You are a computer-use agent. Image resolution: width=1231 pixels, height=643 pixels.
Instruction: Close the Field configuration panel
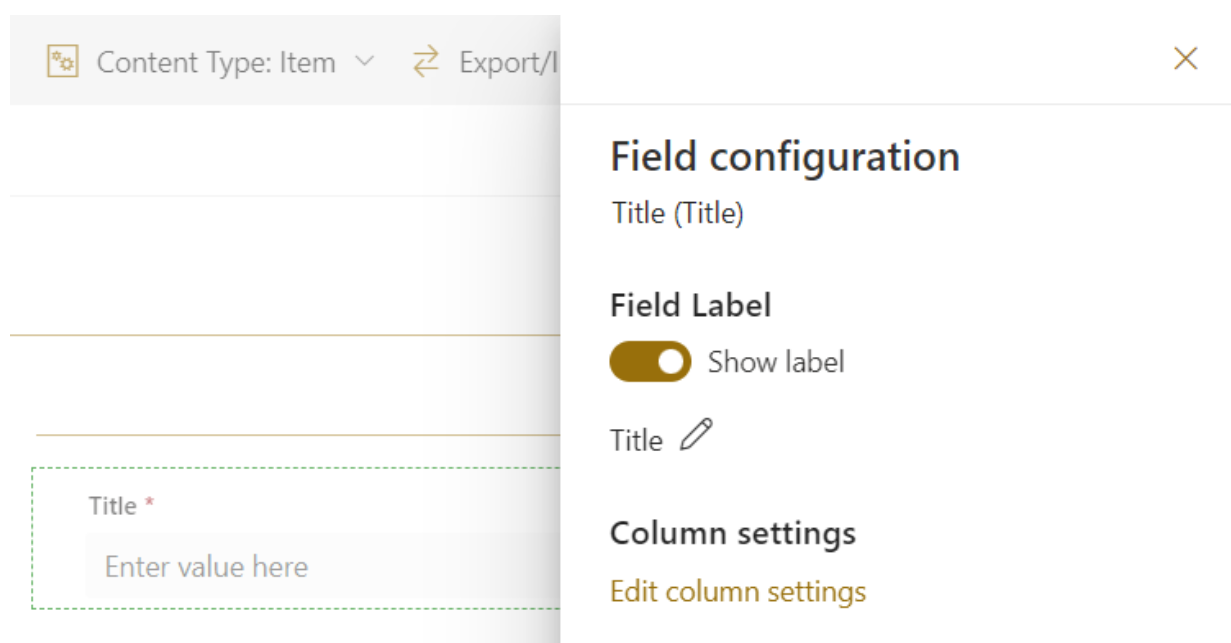click(1185, 59)
